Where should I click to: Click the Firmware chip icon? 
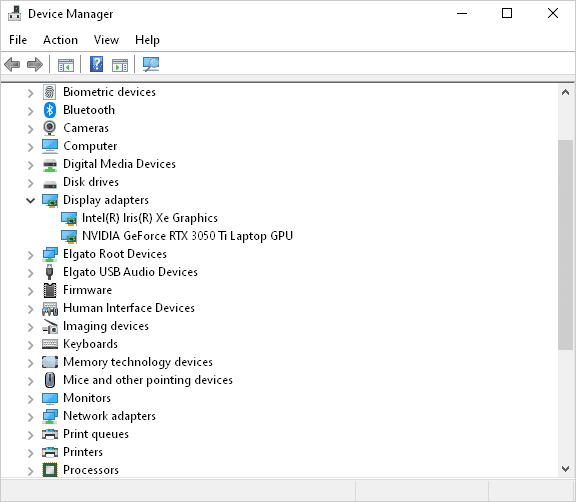click(x=50, y=290)
